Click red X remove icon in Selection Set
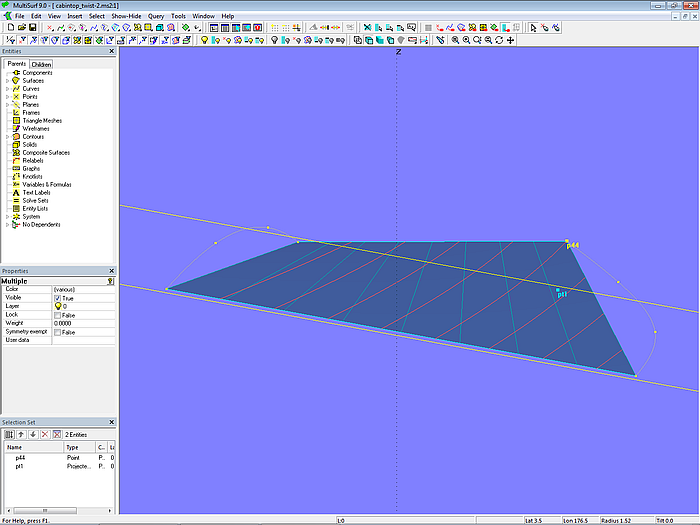This screenshot has width=700, height=525. point(44,434)
